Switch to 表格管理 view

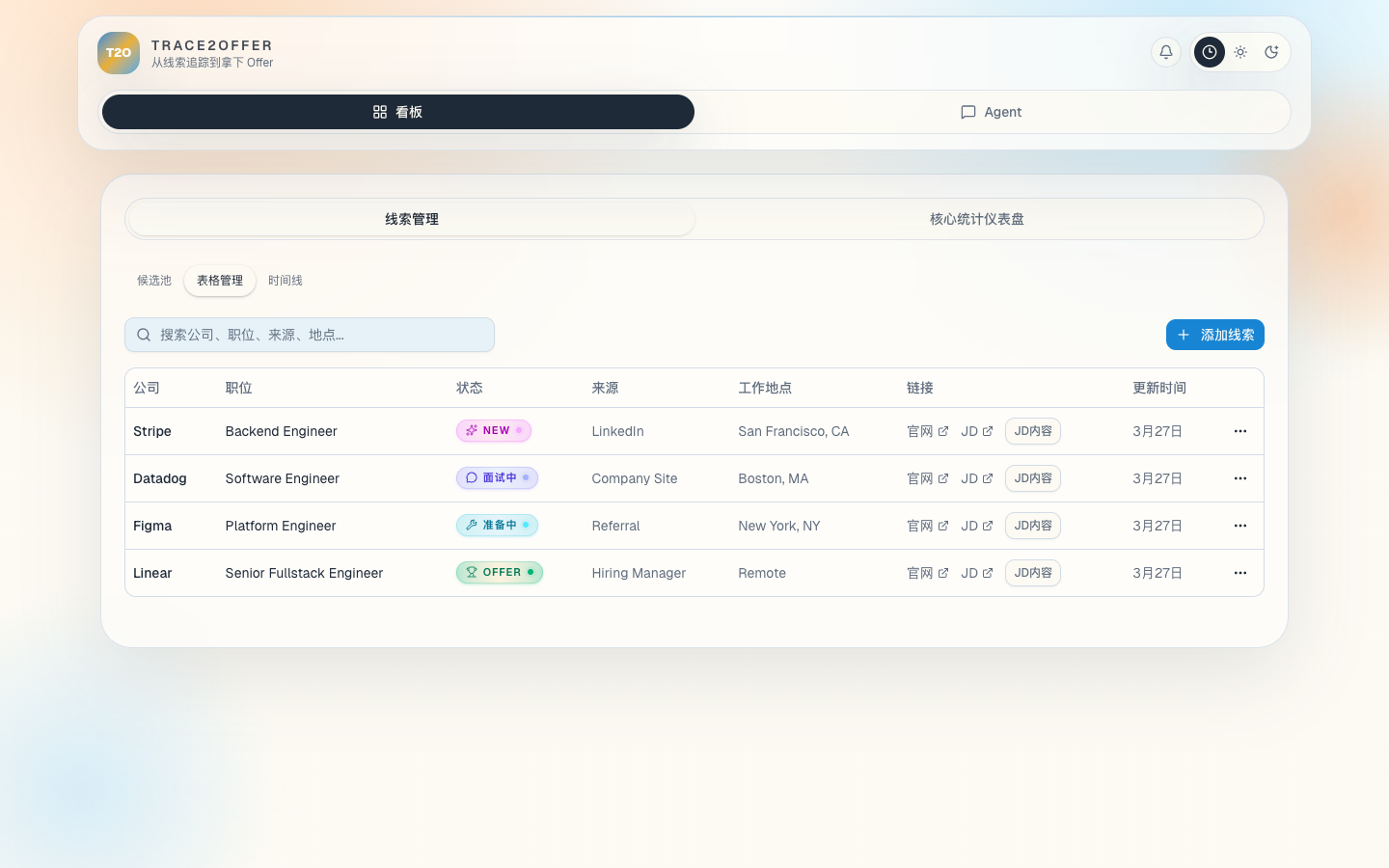(220, 281)
